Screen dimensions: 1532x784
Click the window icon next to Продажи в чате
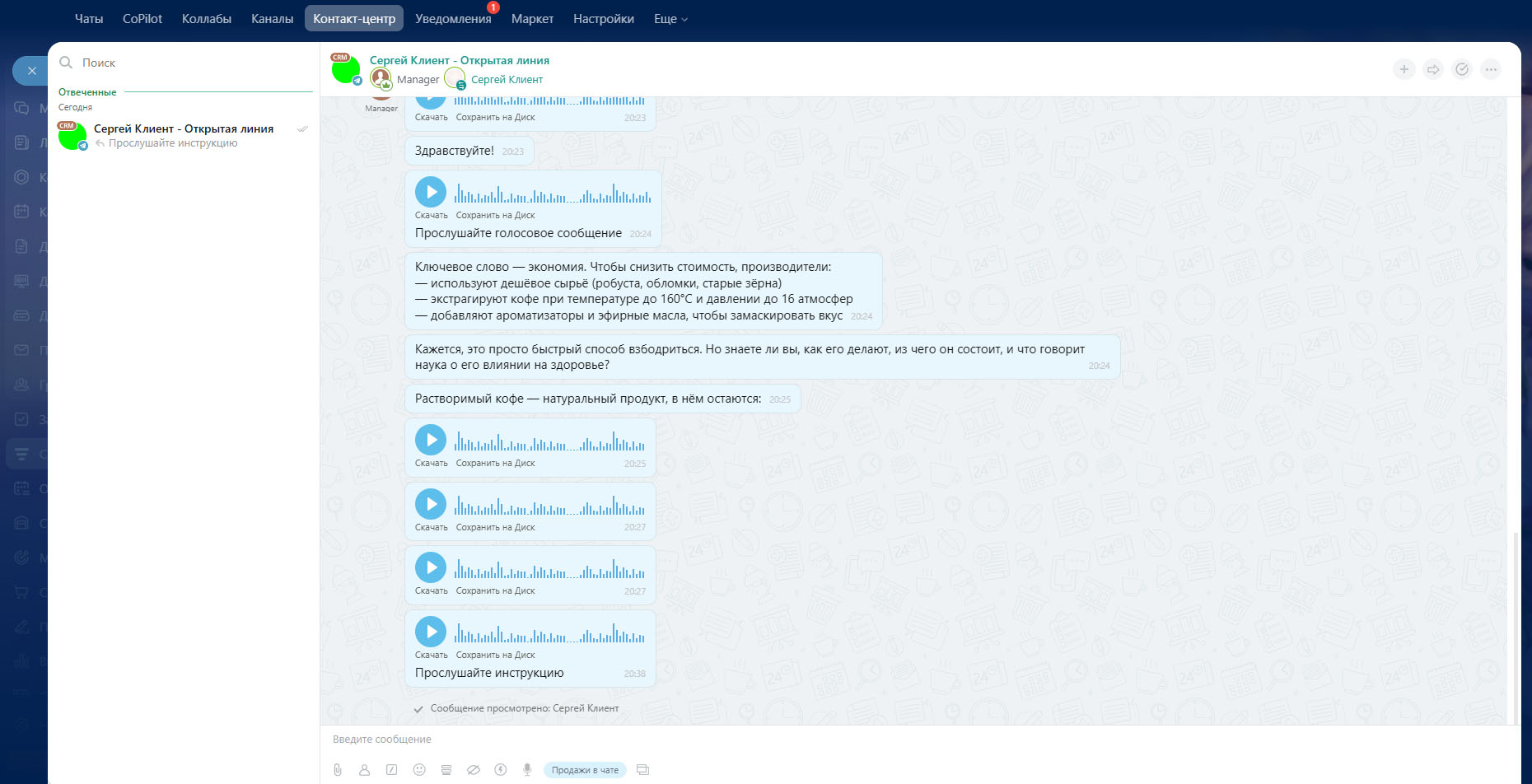(x=643, y=770)
